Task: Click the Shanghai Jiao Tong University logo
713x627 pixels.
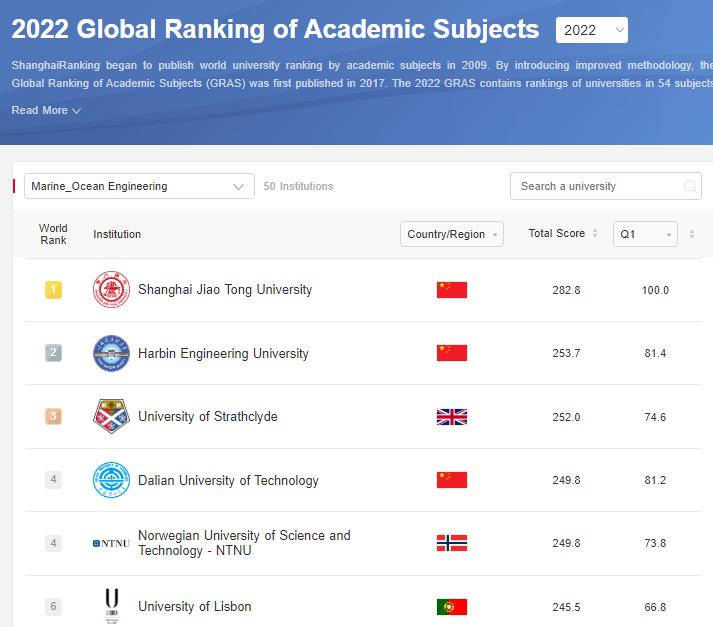Action: (x=111, y=290)
